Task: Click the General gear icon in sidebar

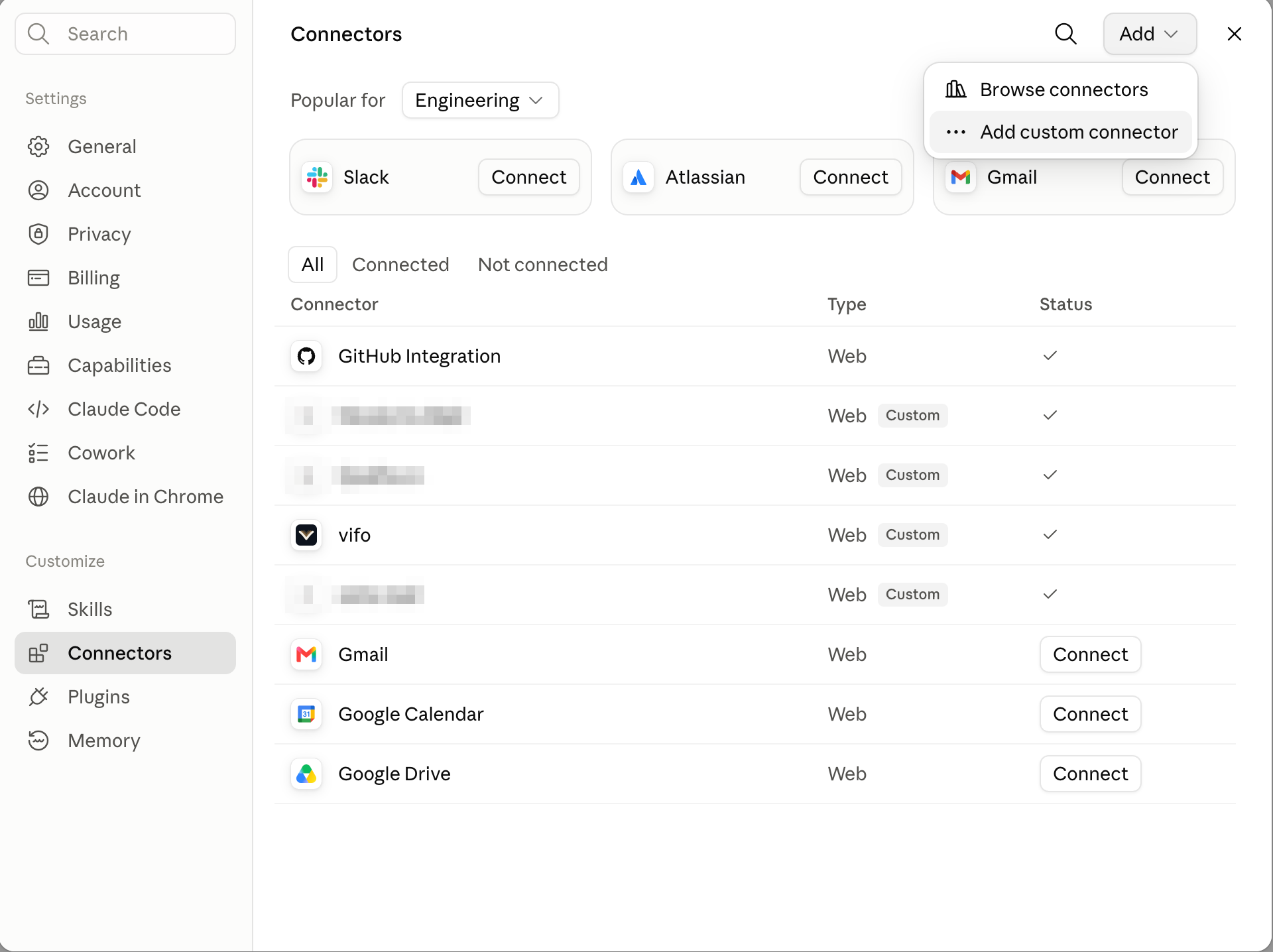Action: click(38, 147)
